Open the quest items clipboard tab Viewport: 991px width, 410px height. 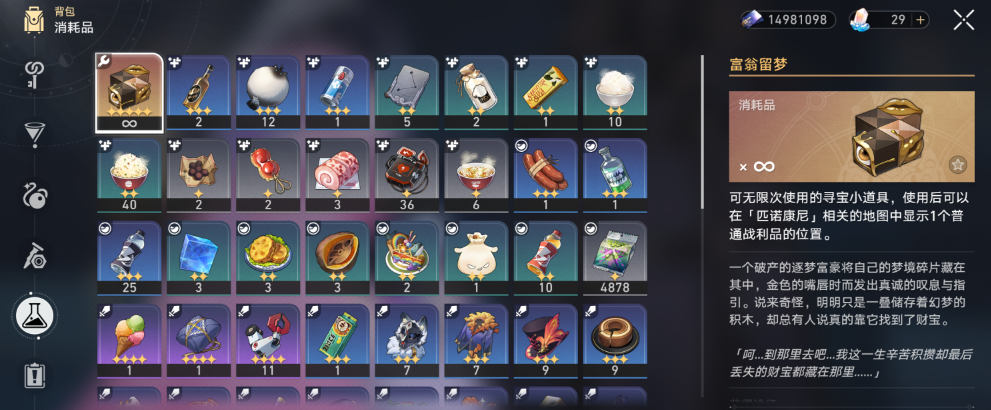click(x=33, y=375)
